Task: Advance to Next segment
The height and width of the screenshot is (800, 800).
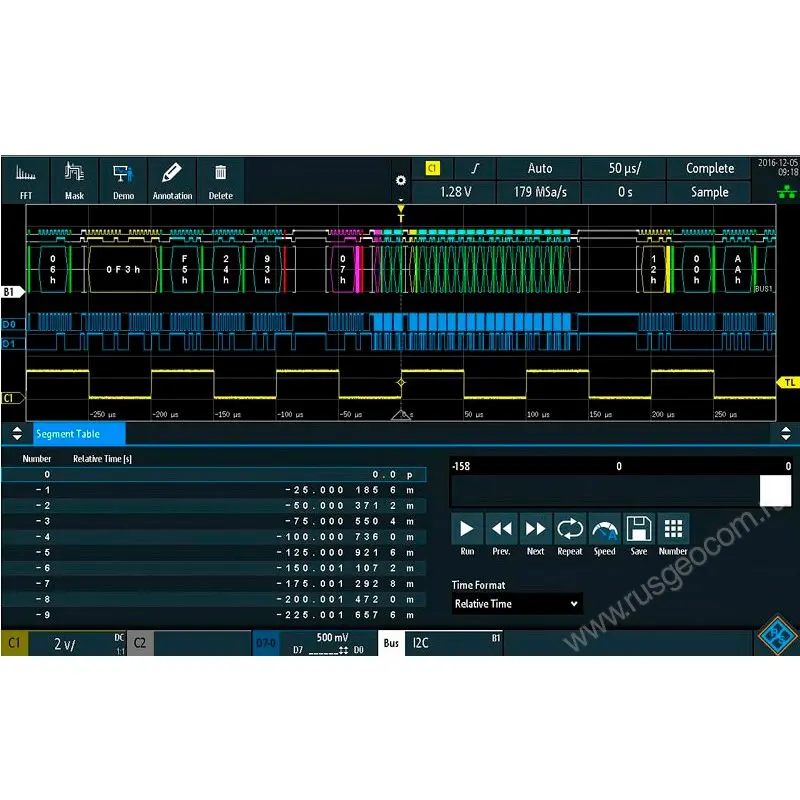Action: tap(535, 534)
